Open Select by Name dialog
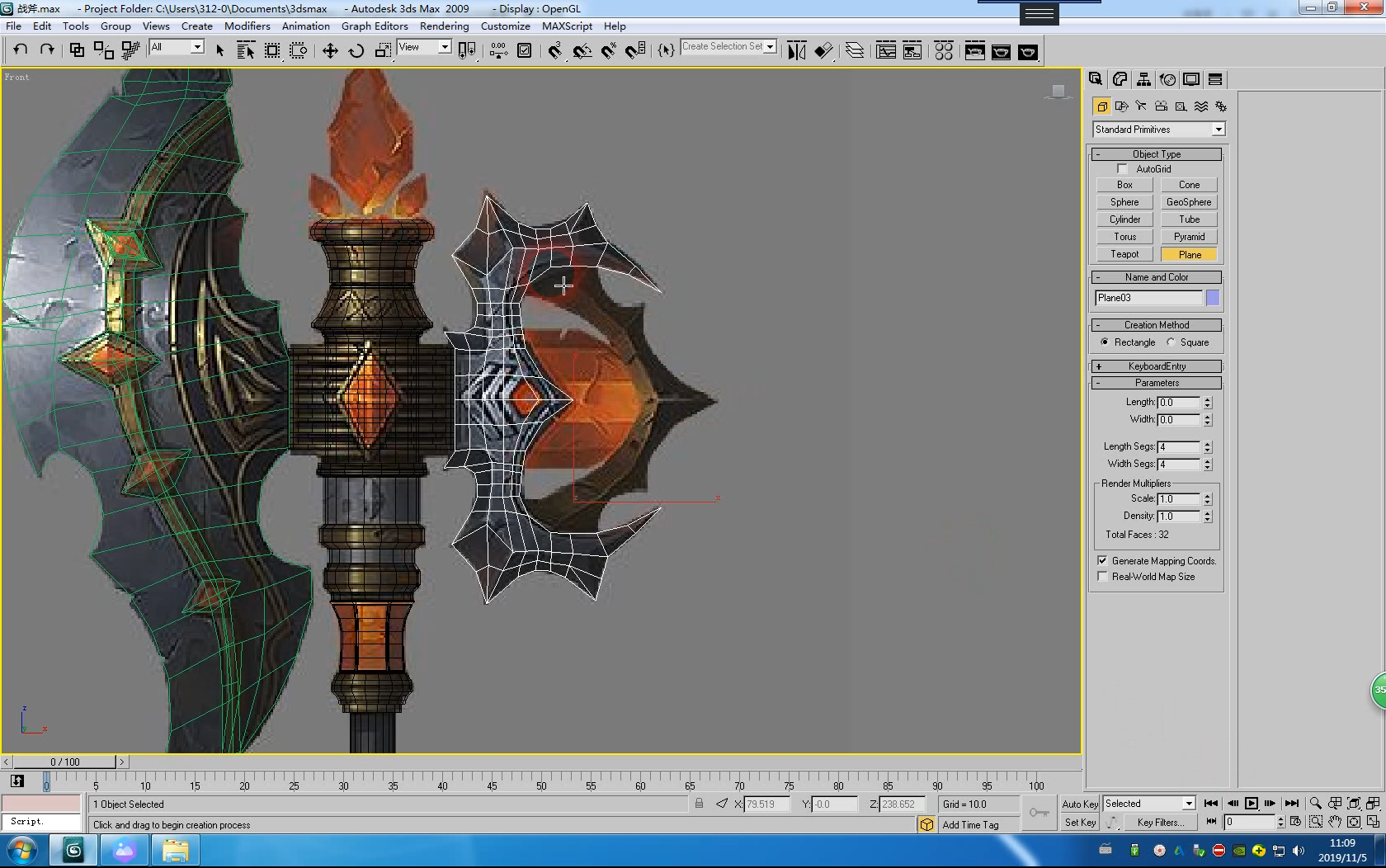The height and width of the screenshot is (868, 1386). click(246, 50)
